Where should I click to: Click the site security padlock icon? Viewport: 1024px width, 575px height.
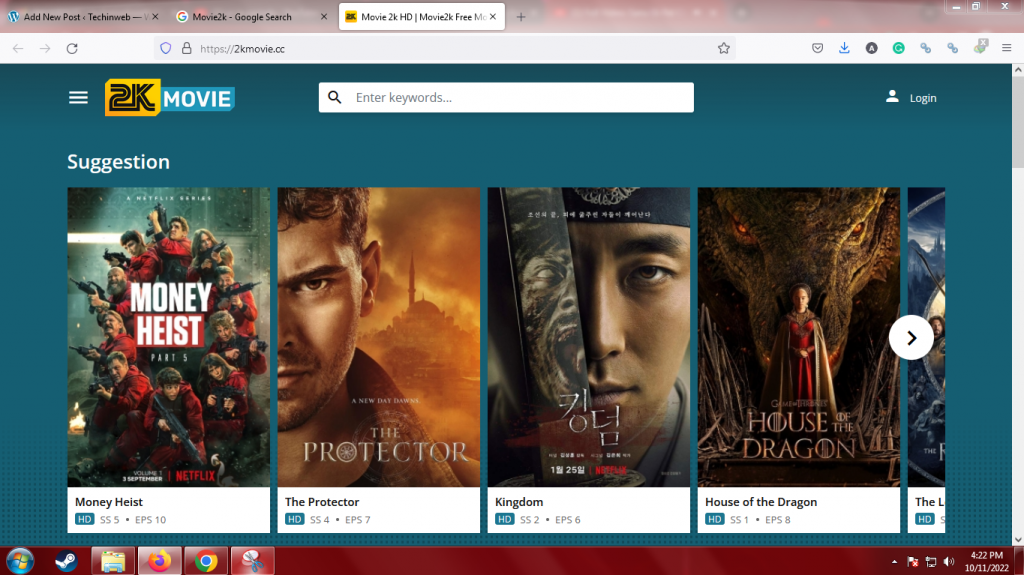[x=187, y=48]
